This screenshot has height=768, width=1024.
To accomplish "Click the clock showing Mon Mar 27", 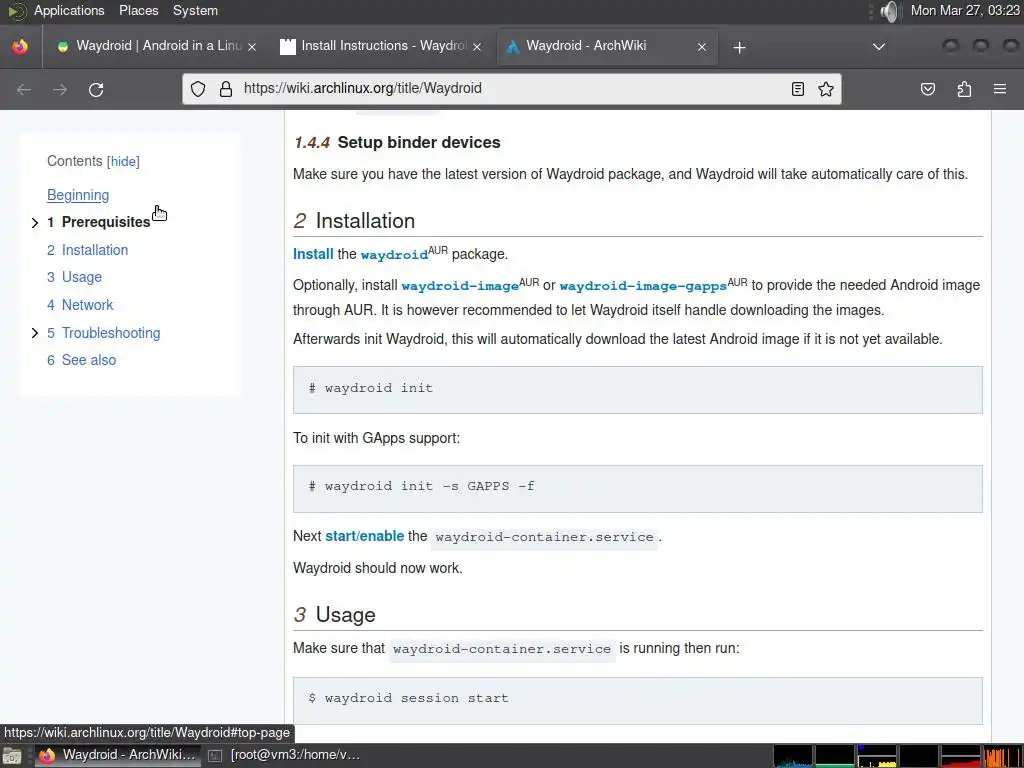I will coord(965,10).
